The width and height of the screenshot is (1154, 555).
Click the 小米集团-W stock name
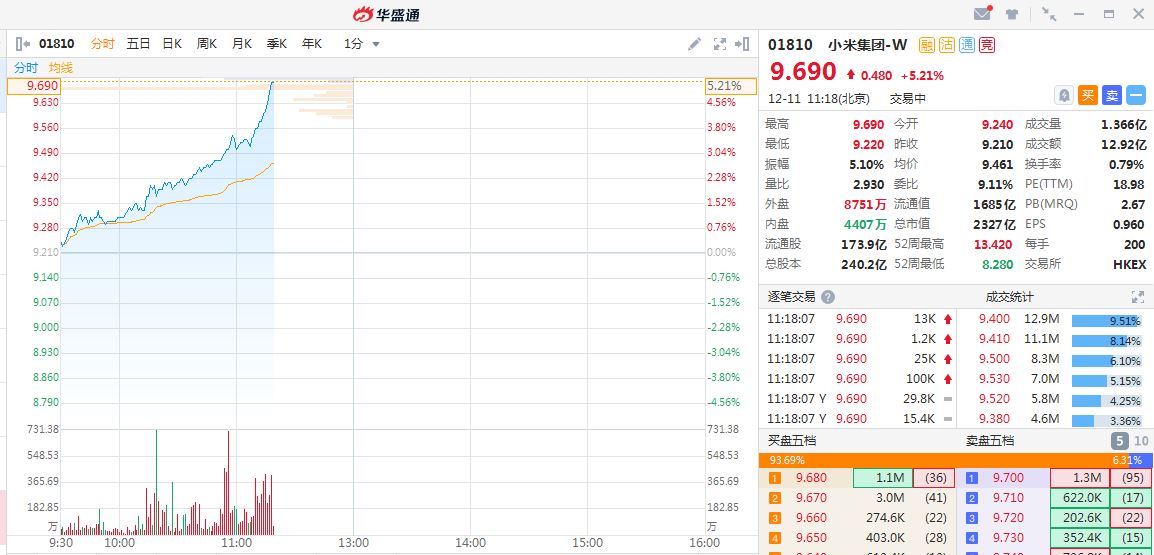click(868, 45)
